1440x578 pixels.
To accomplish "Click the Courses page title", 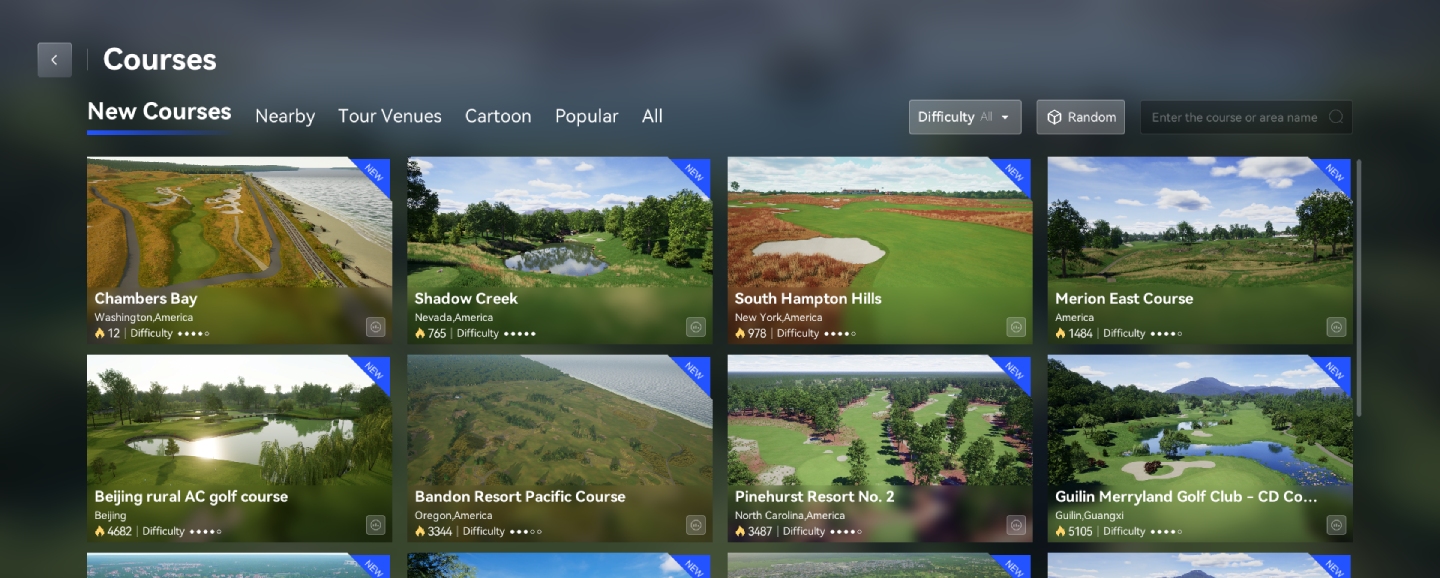I will 160,60.
